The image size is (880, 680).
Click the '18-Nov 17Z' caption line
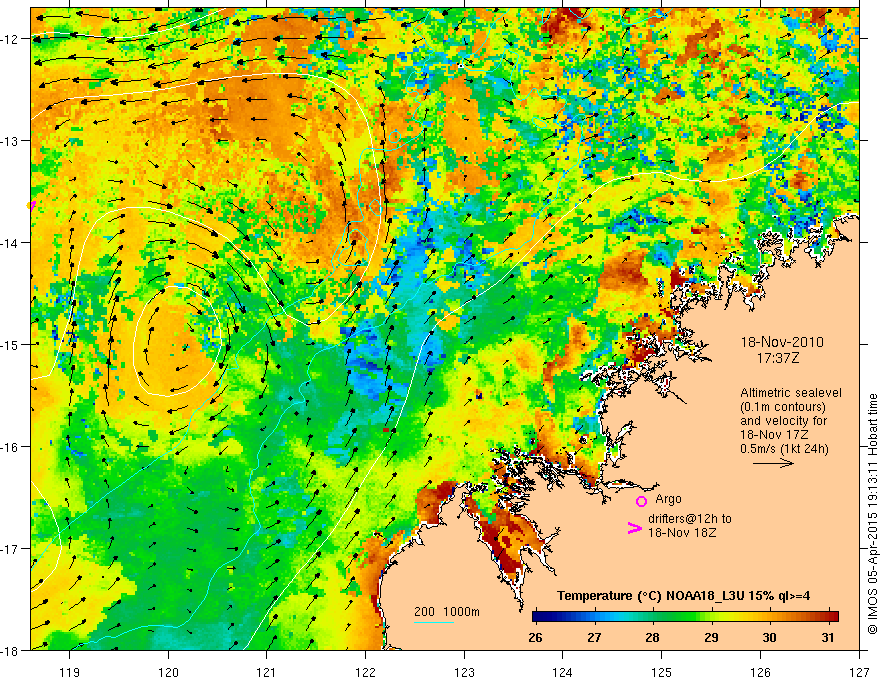pos(772,435)
